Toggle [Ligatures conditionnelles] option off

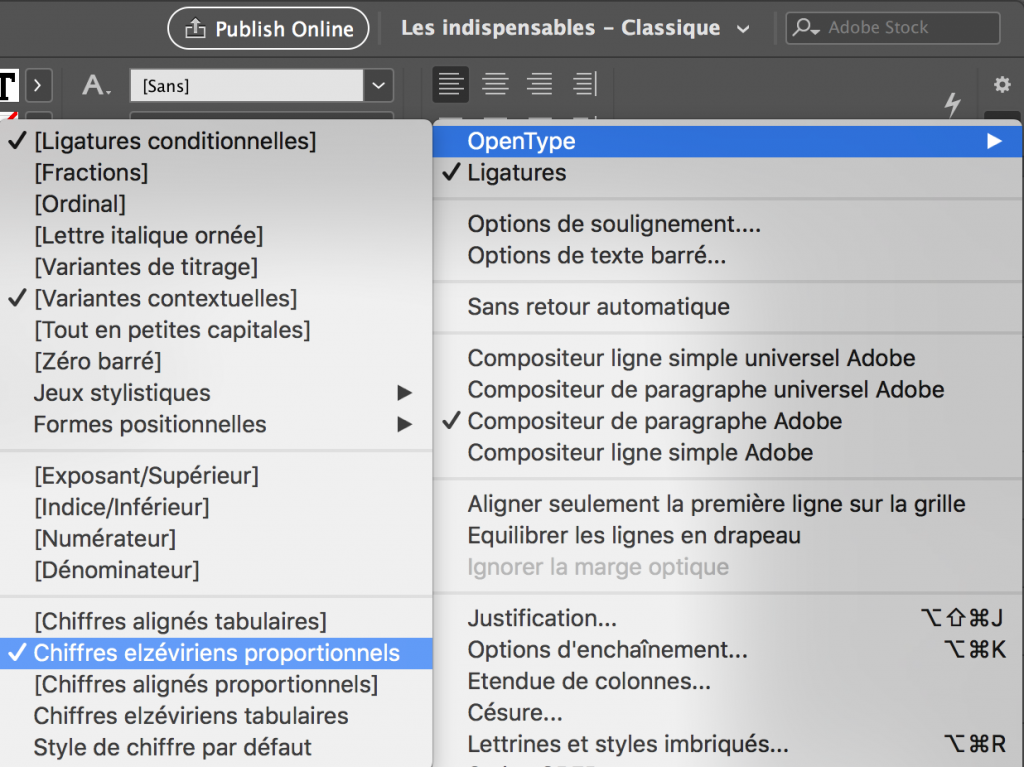pyautogui.click(x=175, y=141)
